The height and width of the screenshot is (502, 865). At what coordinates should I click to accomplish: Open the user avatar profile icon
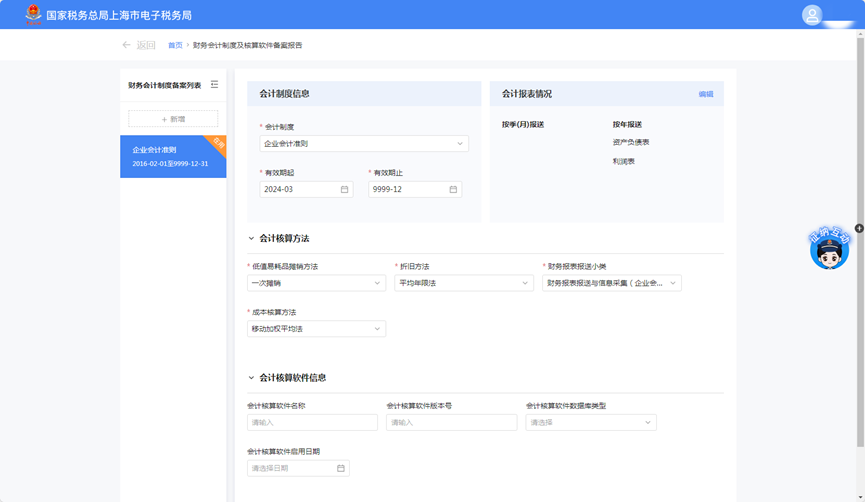(812, 15)
